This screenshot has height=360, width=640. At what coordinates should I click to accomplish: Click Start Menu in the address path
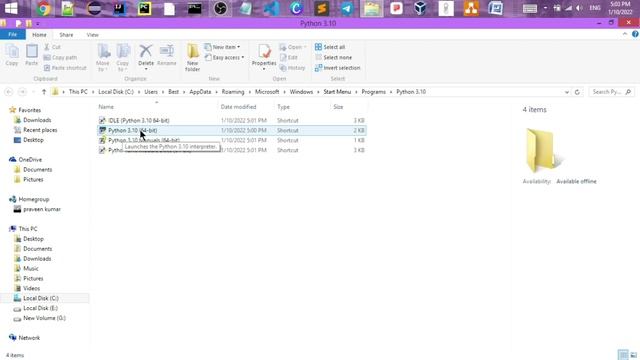coord(337,92)
